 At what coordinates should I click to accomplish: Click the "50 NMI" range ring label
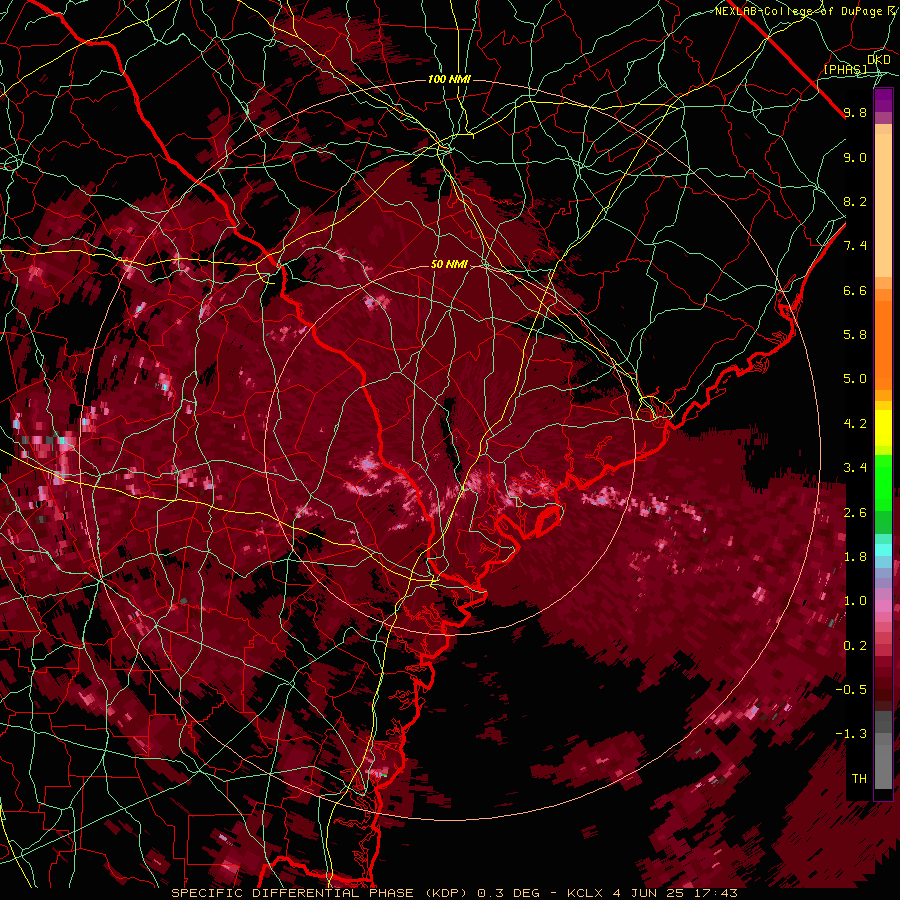tap(449, 265)
